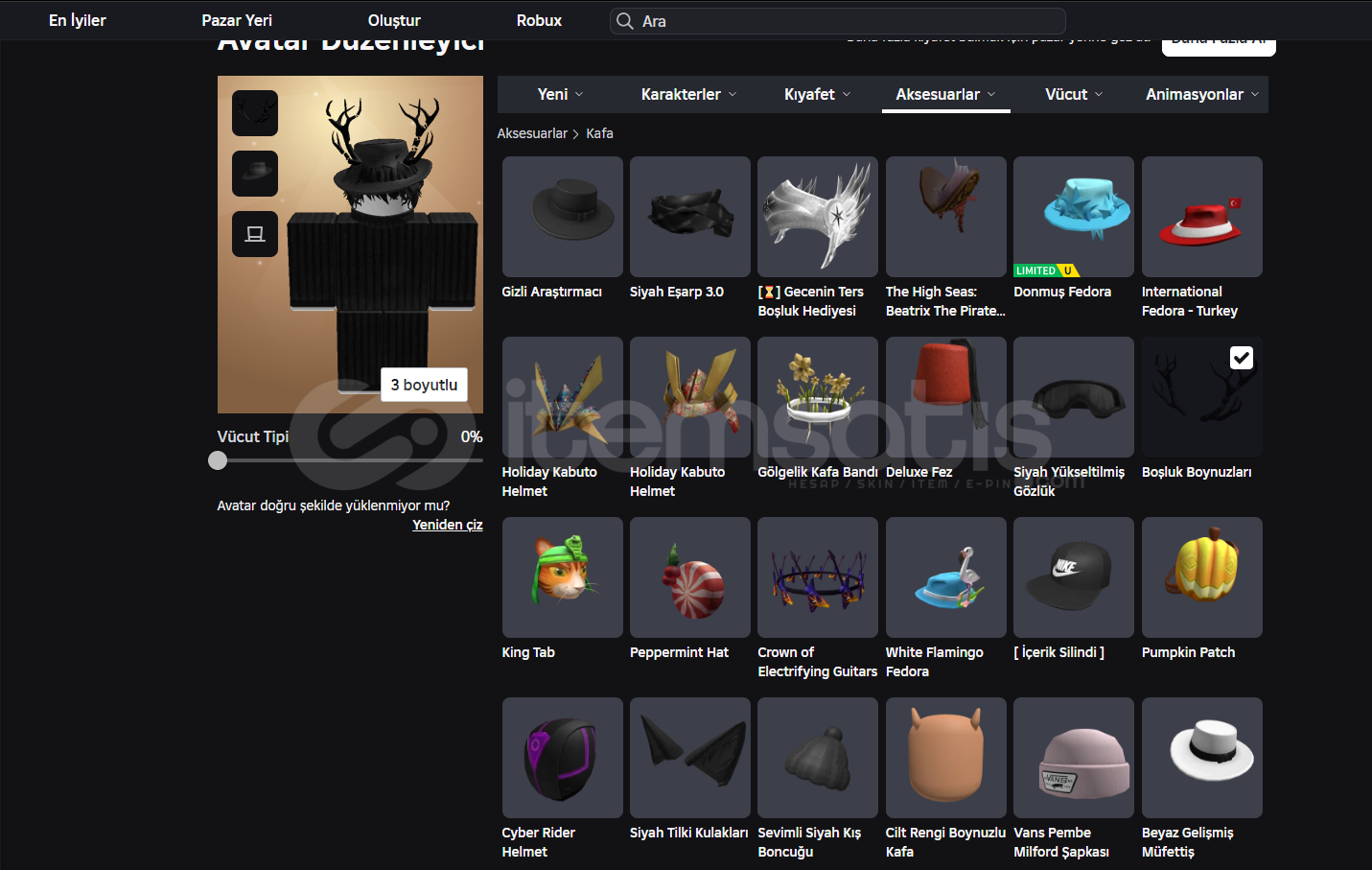Click the Kafa breadcrumb
Image resolution: width=1372 pixels, height=870 pixels.
click(x=600, y=133)
